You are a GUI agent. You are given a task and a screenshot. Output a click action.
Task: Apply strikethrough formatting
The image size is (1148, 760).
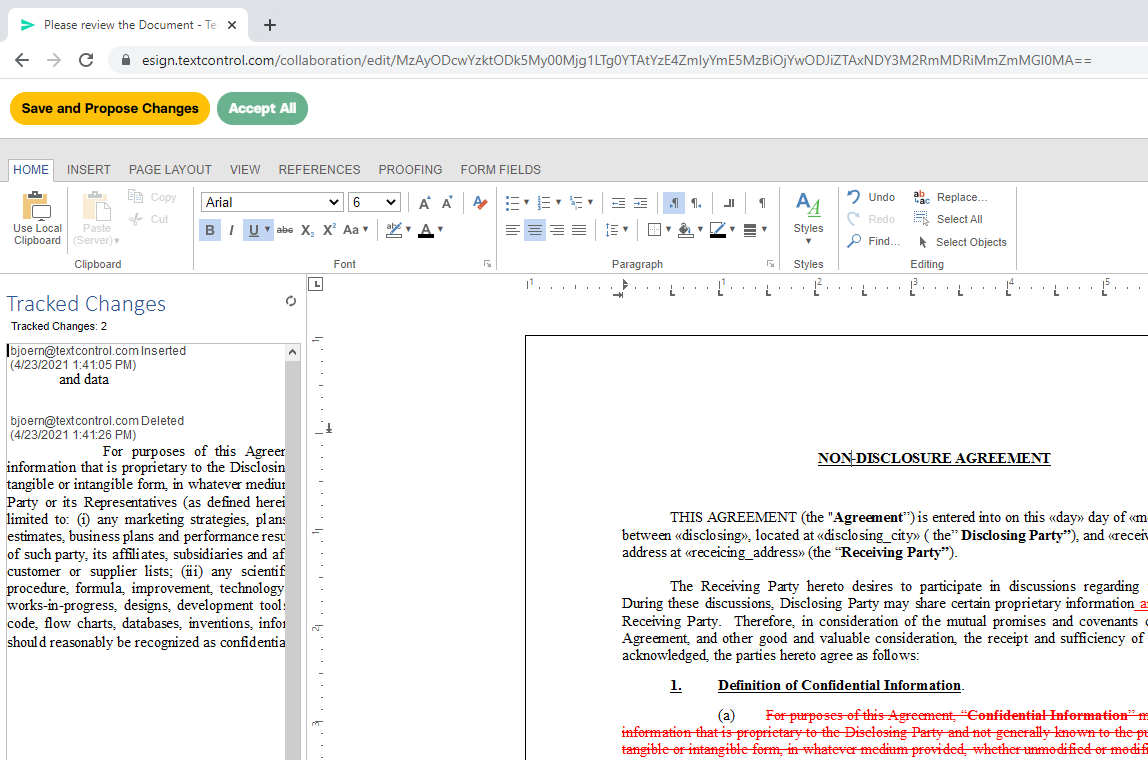coord(285,230)
